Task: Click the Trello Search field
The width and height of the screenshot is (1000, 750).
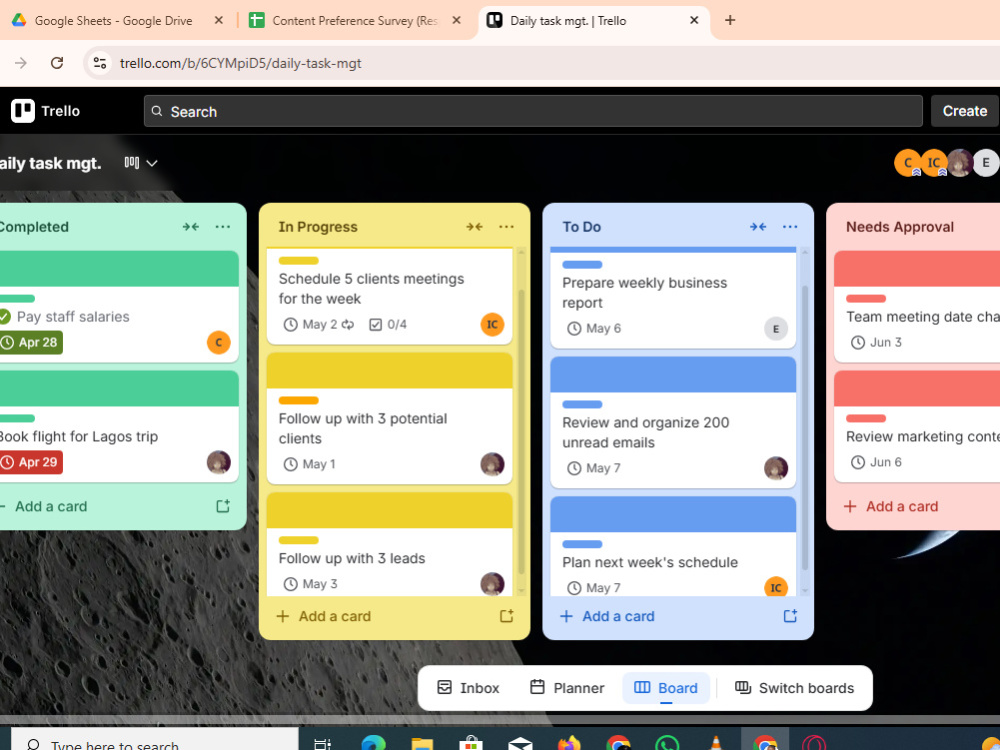Action: [x=533, y=112]
